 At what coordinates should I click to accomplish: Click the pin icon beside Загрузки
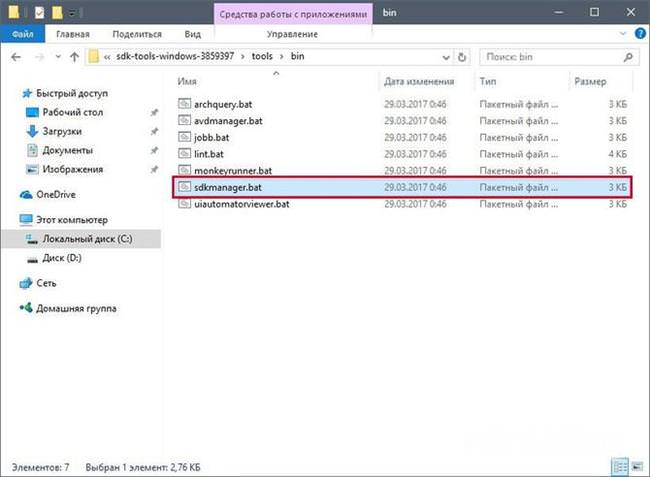154,131
